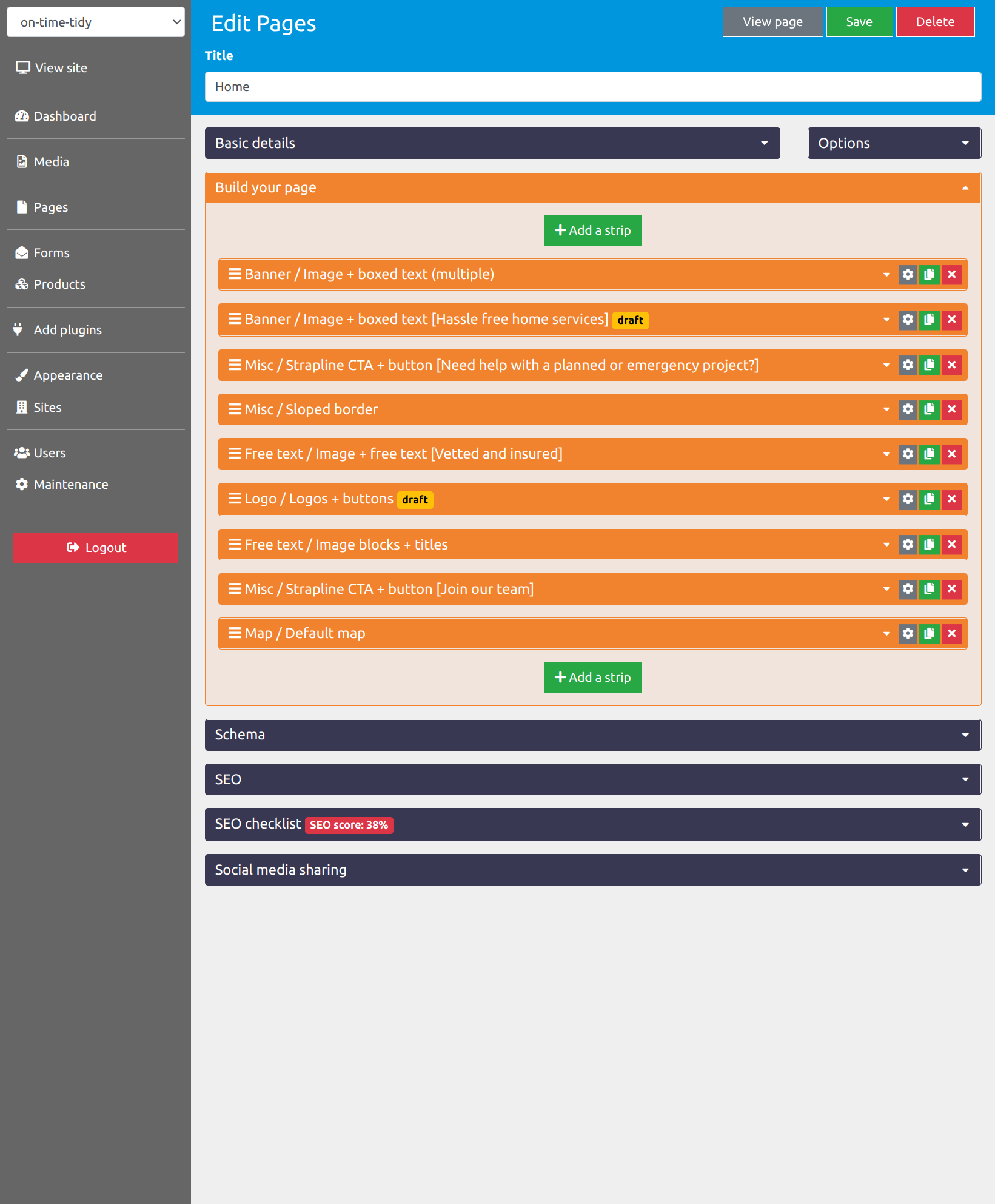This screenshot has width=995, height=1204.
Task: Open settings for Vetted and insured strip
Action: [x=908, y=454]
